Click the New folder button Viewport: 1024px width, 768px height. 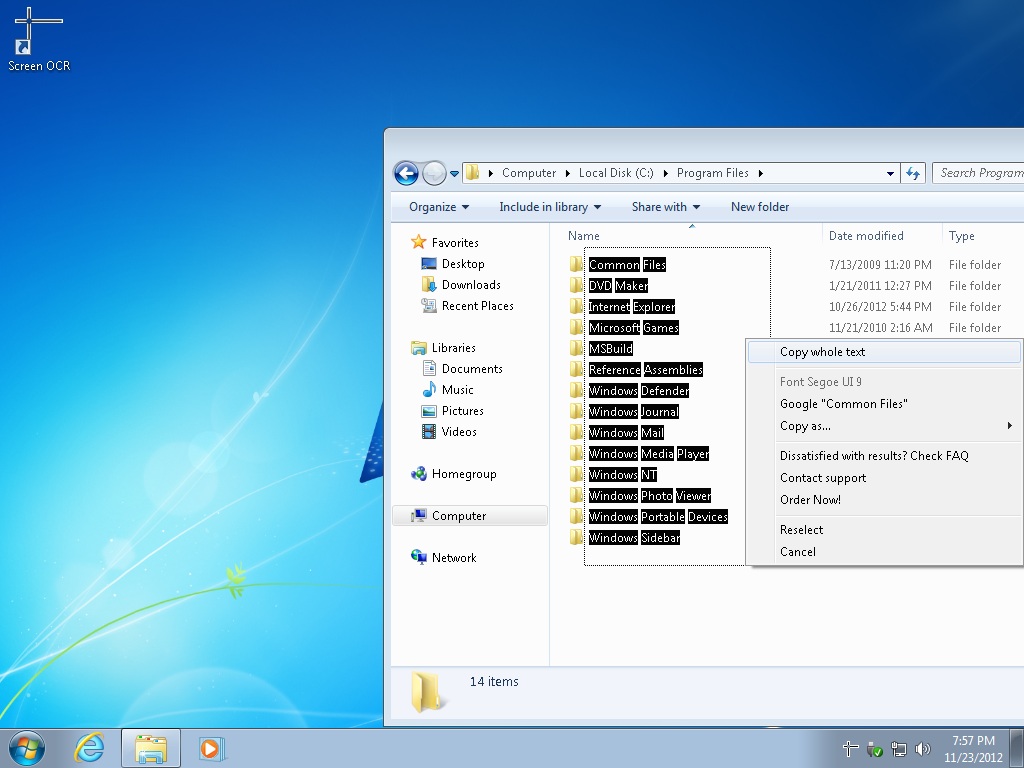point(760,207)
